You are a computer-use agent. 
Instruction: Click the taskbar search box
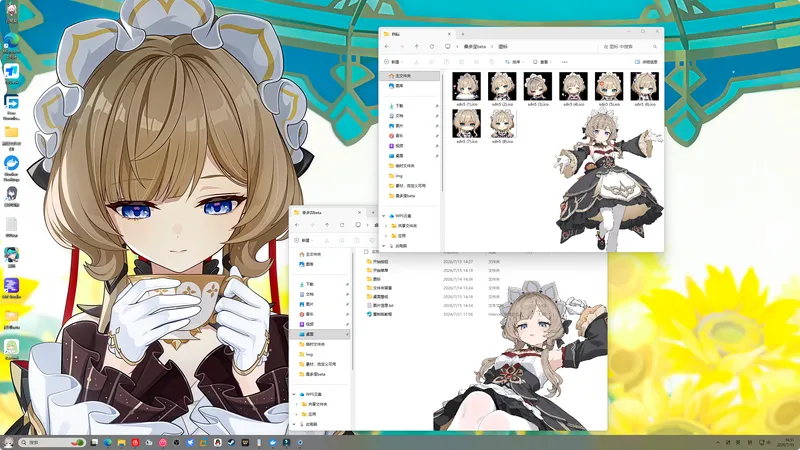click(x=52, y=442)
